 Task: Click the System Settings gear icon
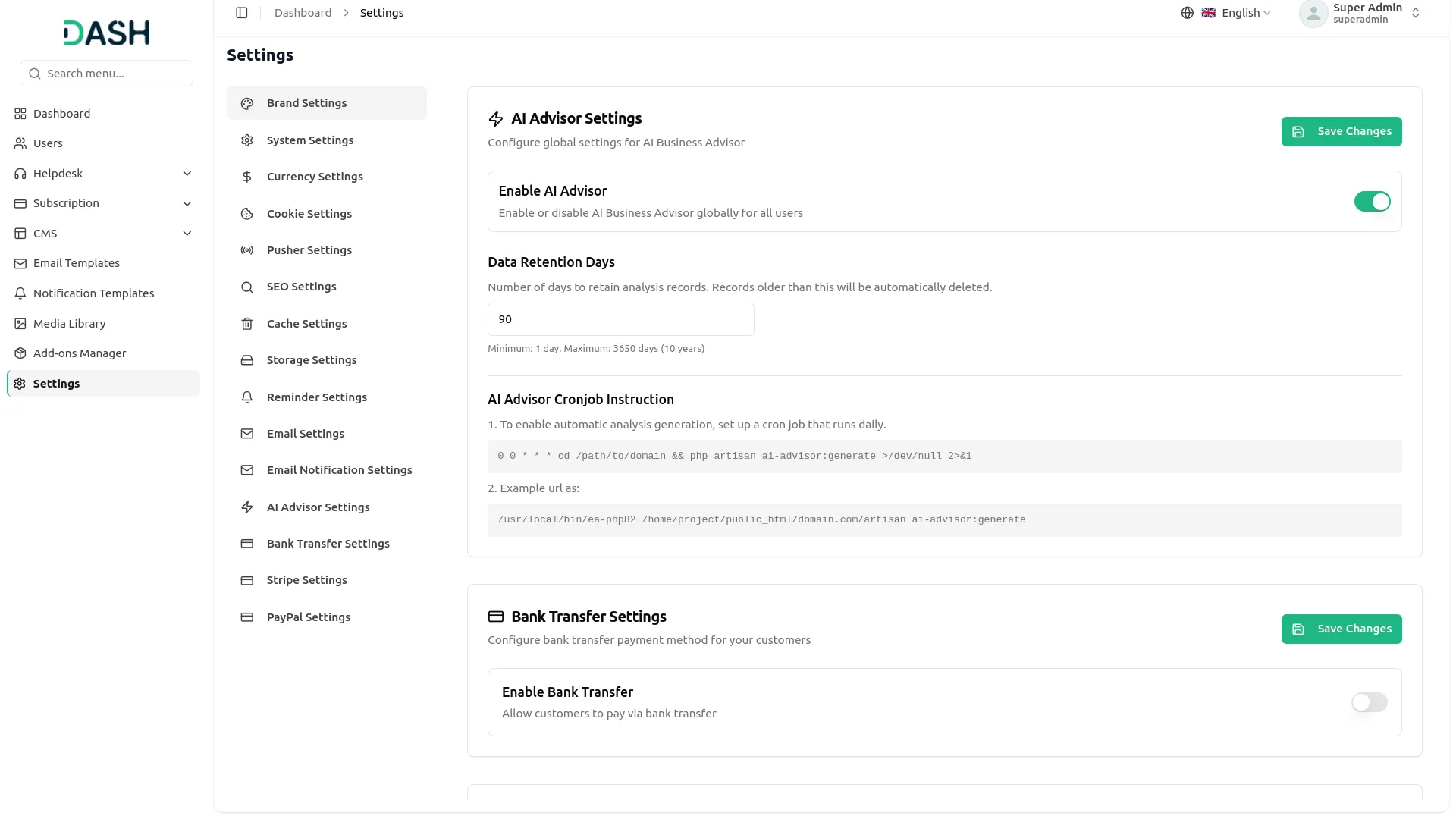click(247, 140)
